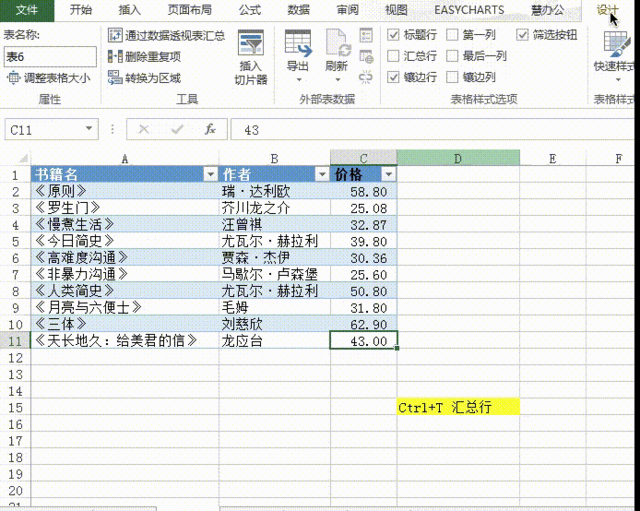Toggle the Header Row (标题行) checkbox
The image size is (640, 511).
pyautogui.click(x=393, y=35)
